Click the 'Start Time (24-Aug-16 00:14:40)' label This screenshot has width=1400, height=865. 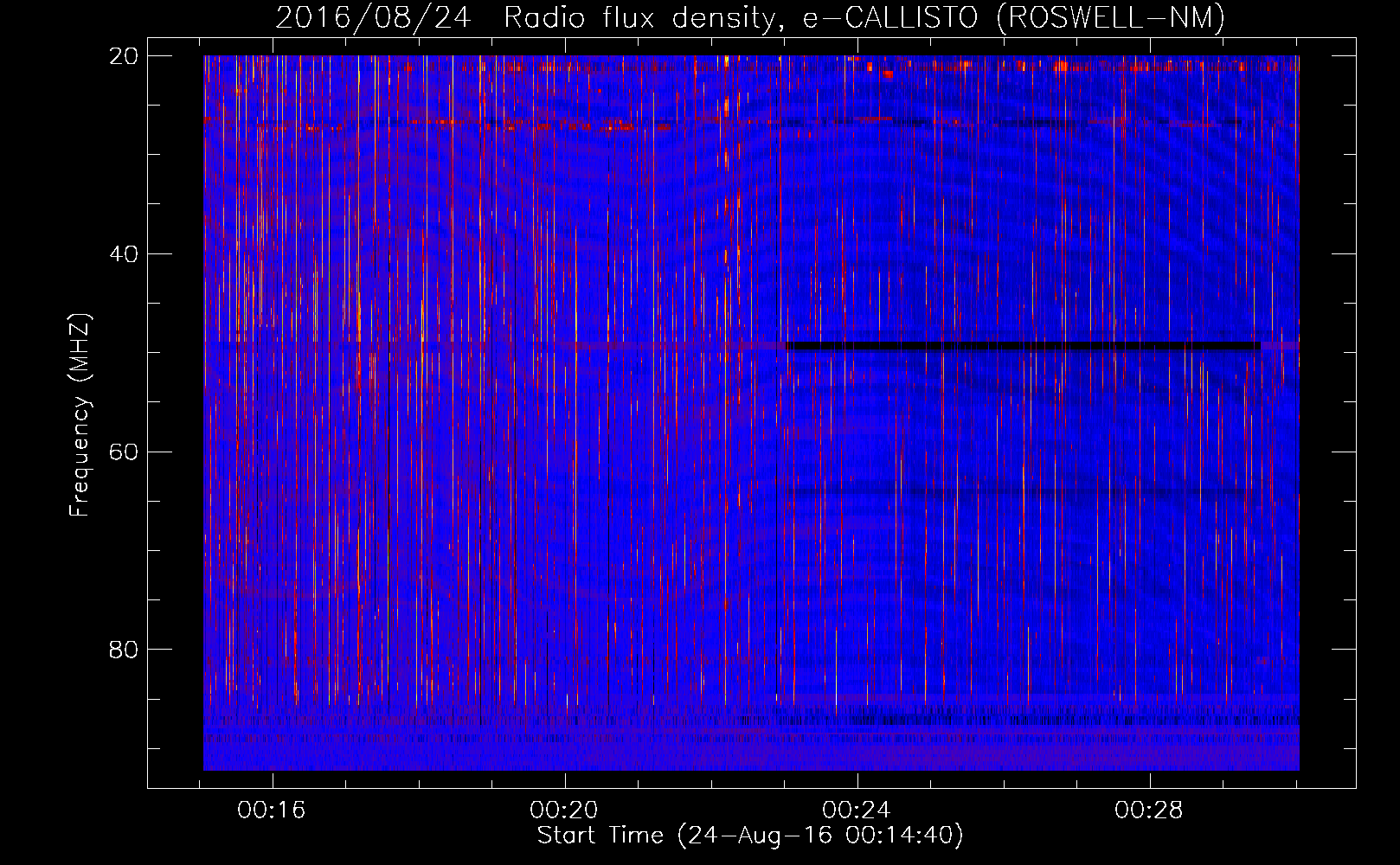750,836
